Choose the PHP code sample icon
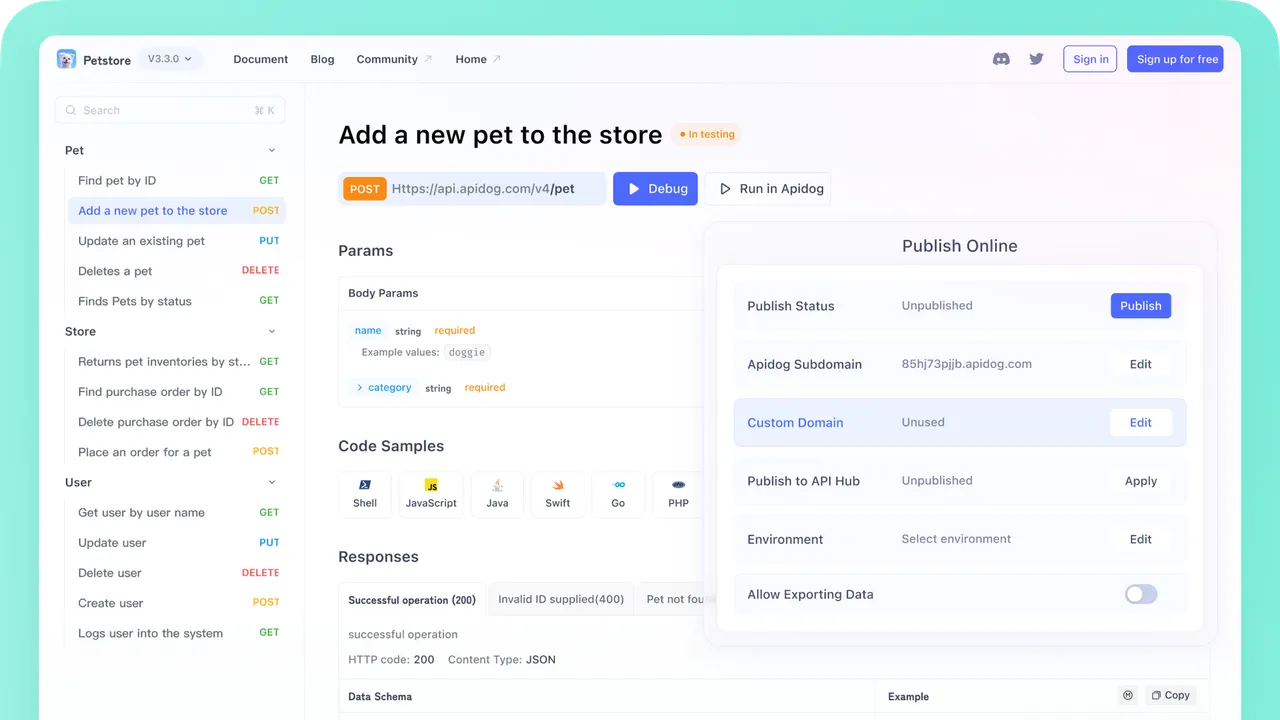1280x720 pixels. point(679,485)
